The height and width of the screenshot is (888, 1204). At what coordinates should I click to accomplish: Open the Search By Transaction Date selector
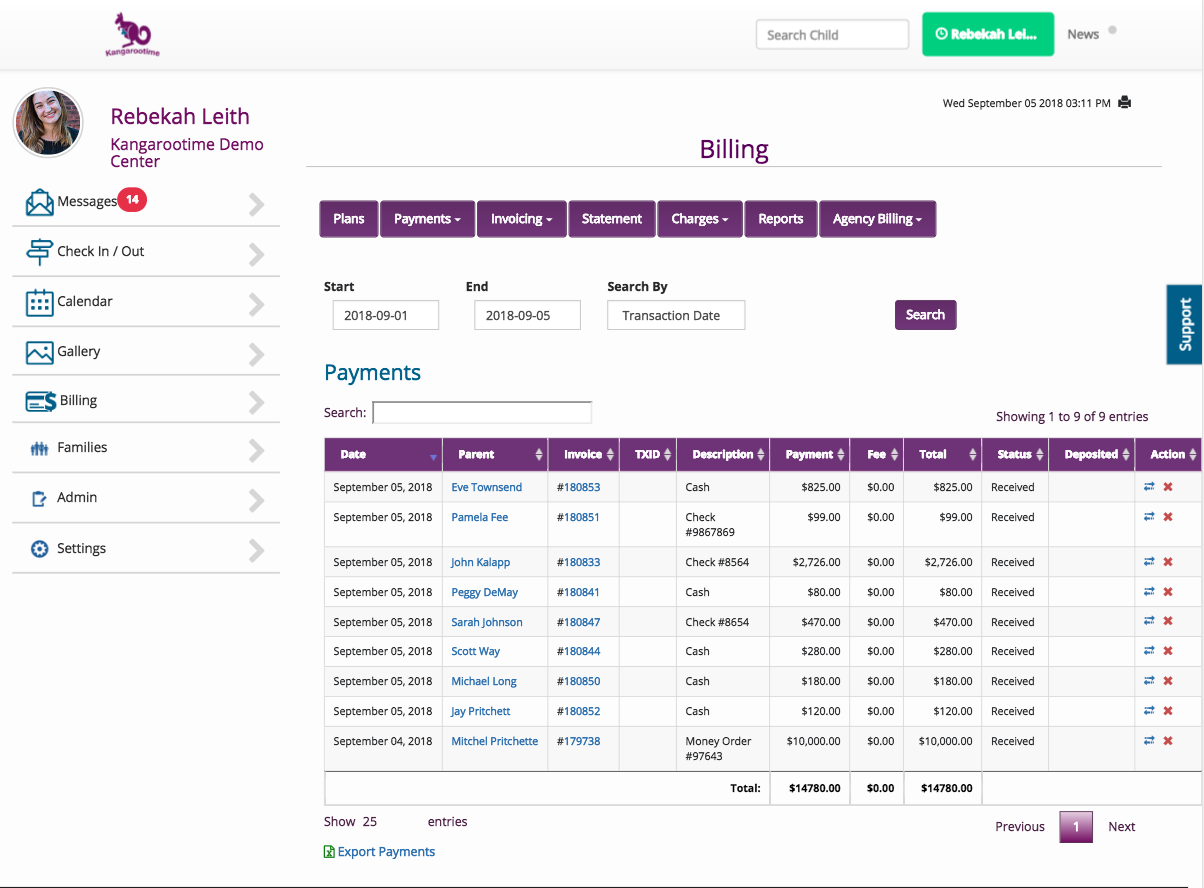pos(676,315)
